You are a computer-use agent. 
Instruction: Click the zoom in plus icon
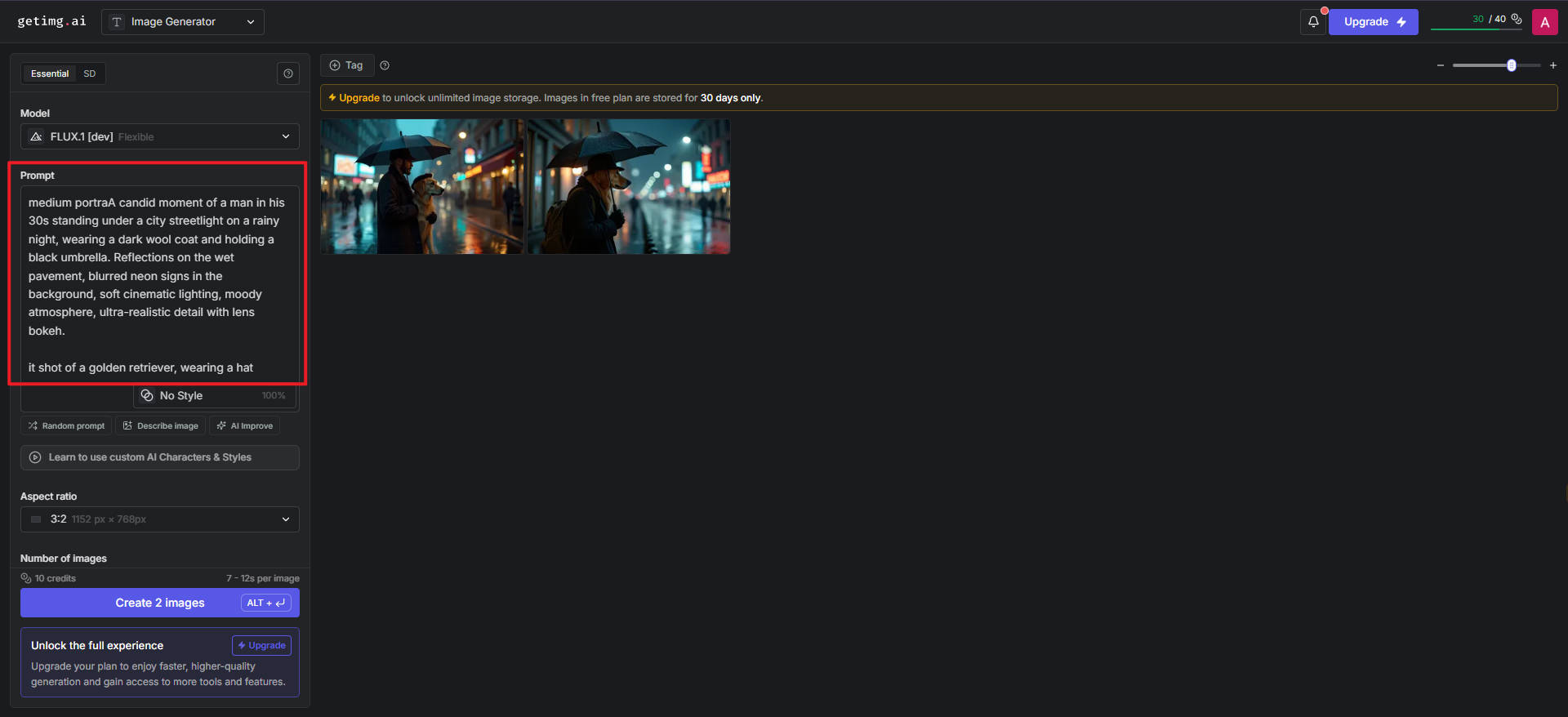(x=1553, y=65)
